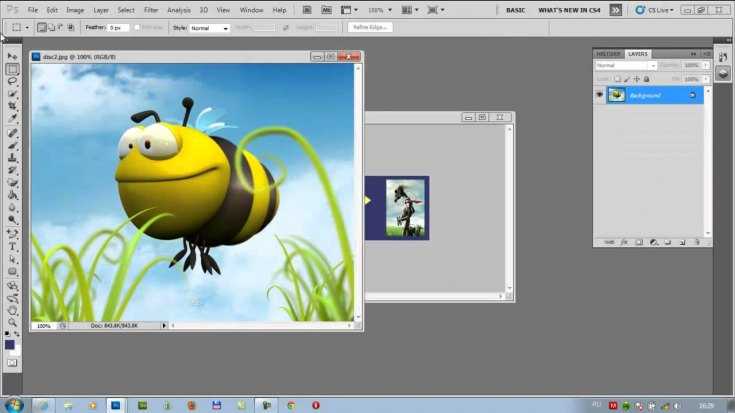This screenshot has height=413, width=735.
Task: Launch Bridge from the application bar
Action: [307, 10]
